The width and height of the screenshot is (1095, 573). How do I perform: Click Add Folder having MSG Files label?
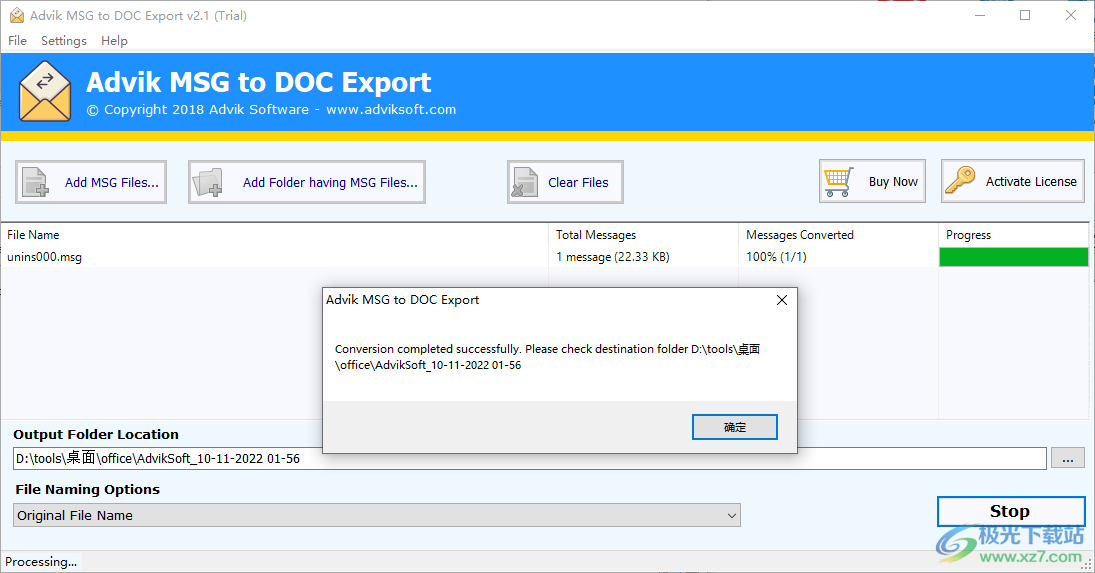pos(330,182)
